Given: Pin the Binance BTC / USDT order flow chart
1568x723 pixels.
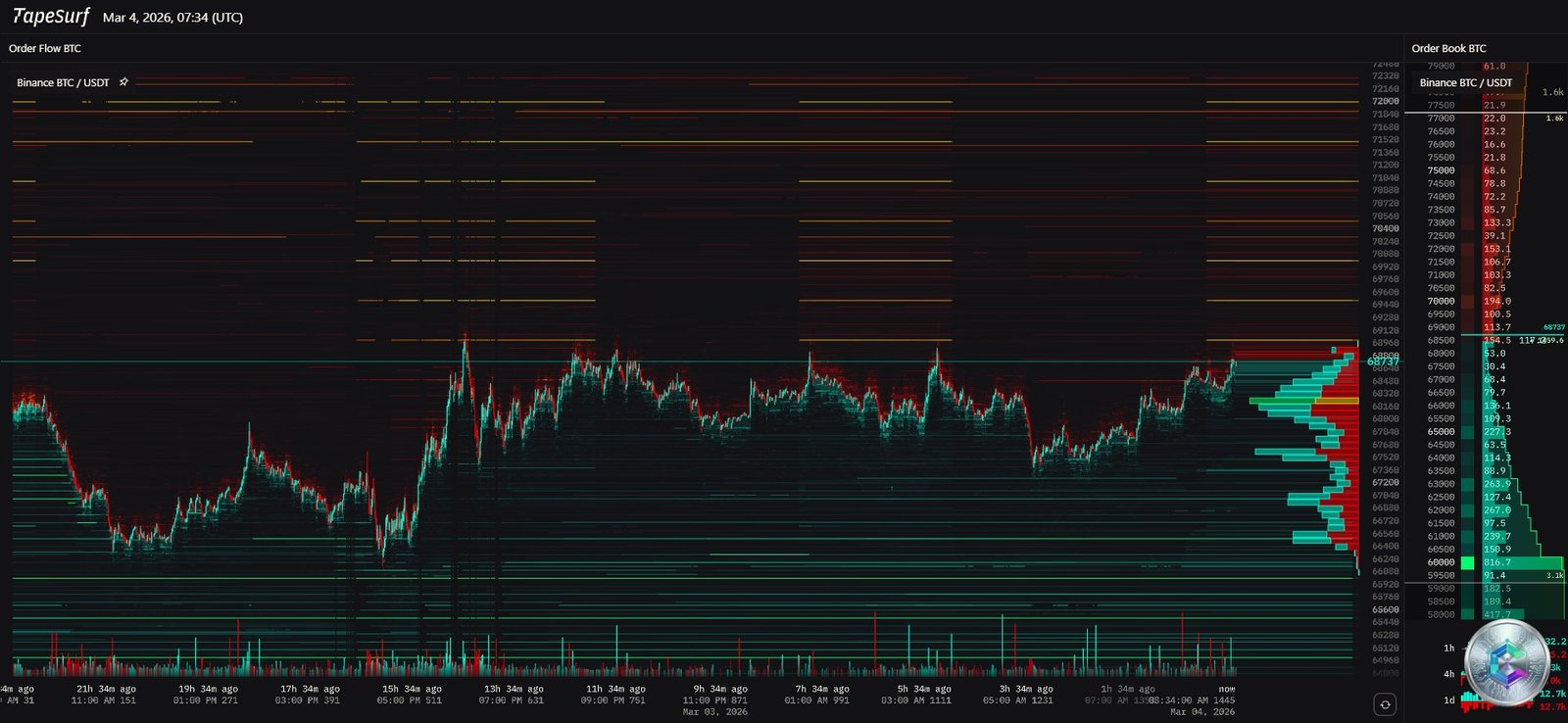Looking at the screenshot, I should pyautogui.click(x=123, y=82).
